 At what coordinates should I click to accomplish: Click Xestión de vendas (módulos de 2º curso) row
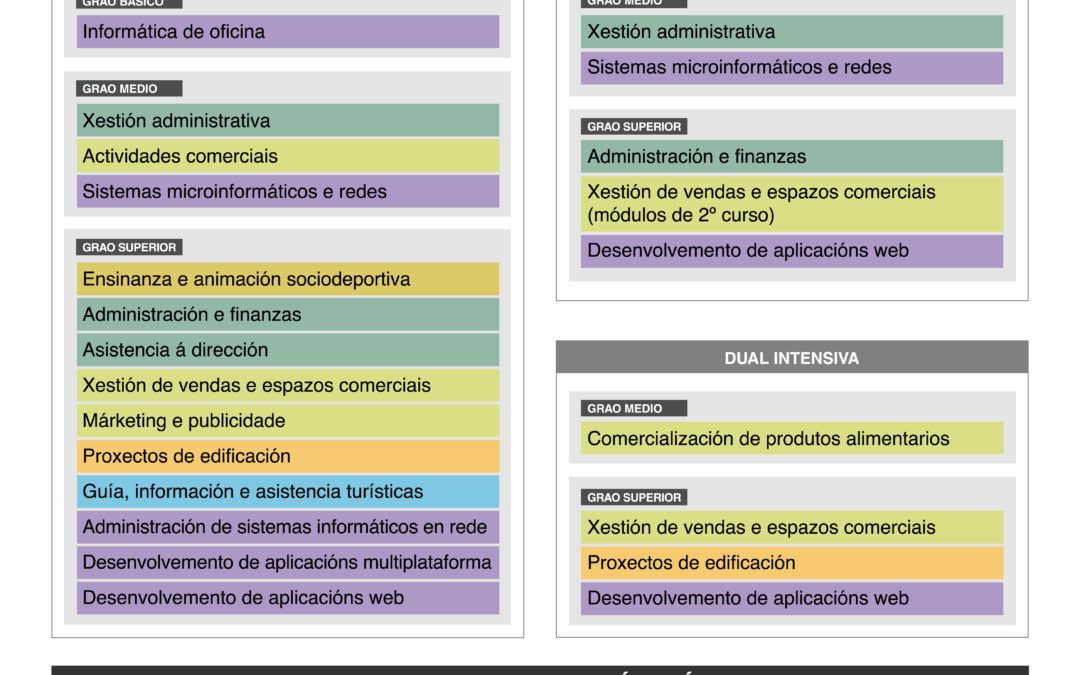click(x=792, y=203)
